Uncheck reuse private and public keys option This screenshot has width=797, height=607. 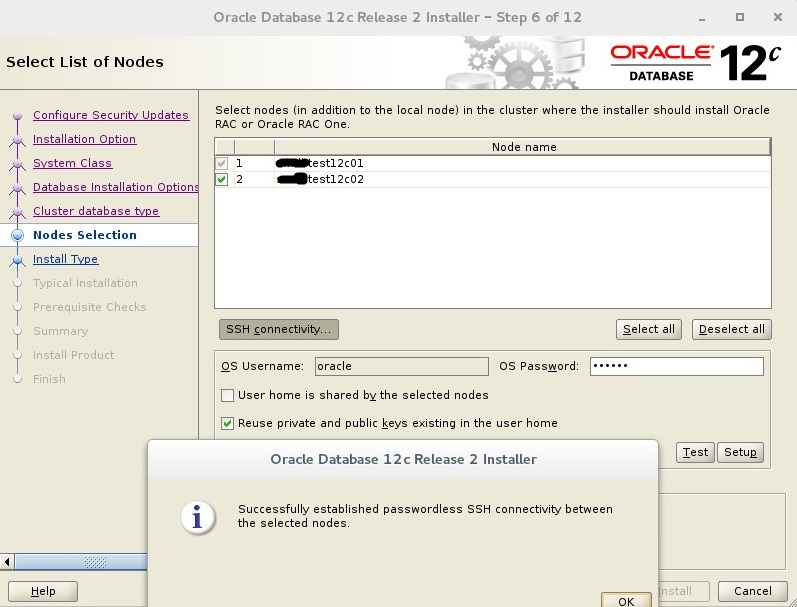pyautogui.click(x=227, y=423)
